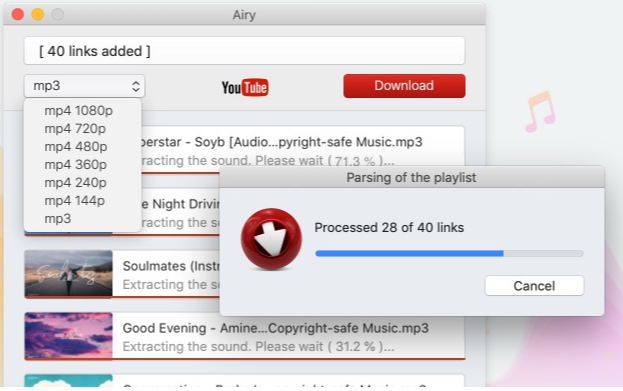Click the red download arrow ball icon
The height and width of the screenshot is (391, 623).
point(271,239)
